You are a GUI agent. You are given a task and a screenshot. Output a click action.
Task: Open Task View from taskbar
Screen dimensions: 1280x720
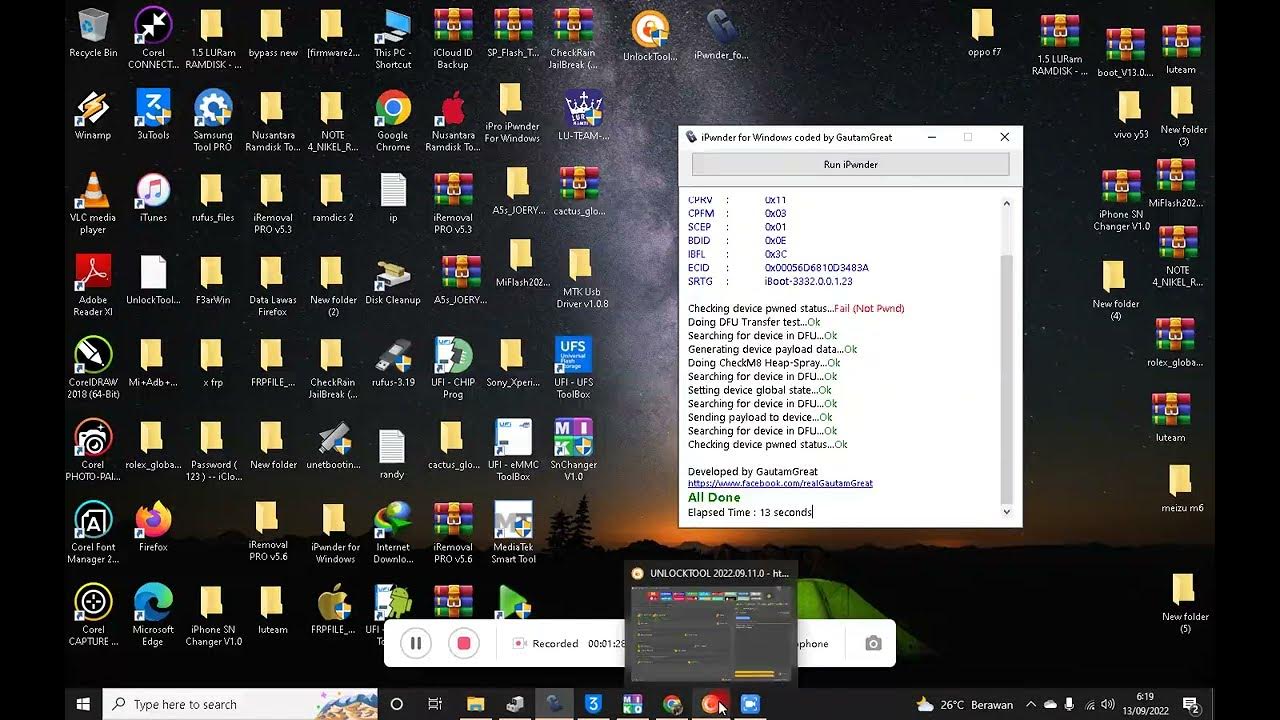[435, 704]
